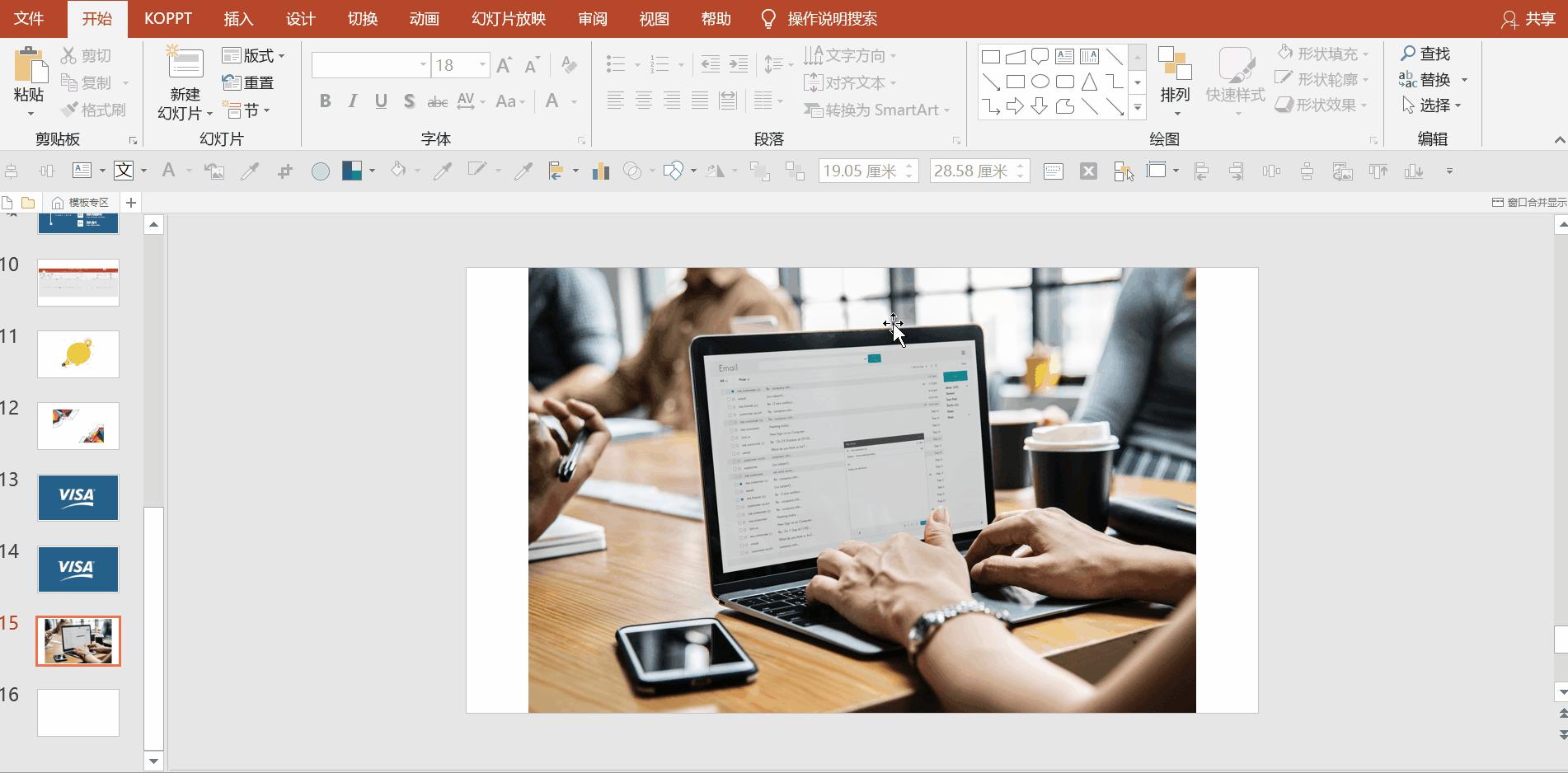
Task: Select slide 13 VISA thumbnail
Action: [x=78, y=497]
